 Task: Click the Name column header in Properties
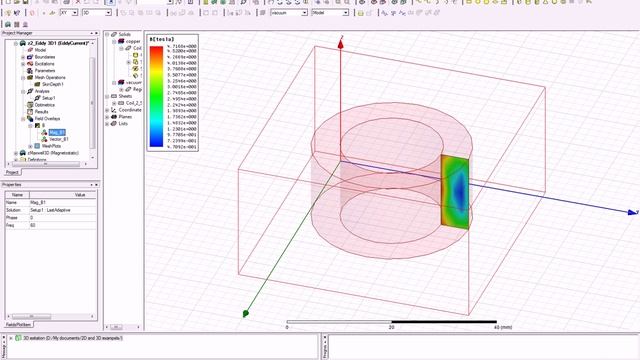17,195
